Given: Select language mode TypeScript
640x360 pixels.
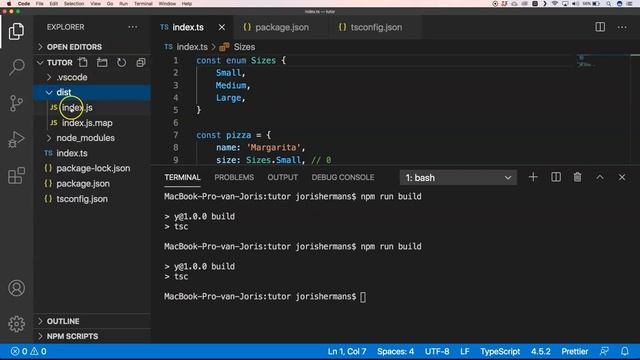Looking at the screenshot, I should 500,351.
